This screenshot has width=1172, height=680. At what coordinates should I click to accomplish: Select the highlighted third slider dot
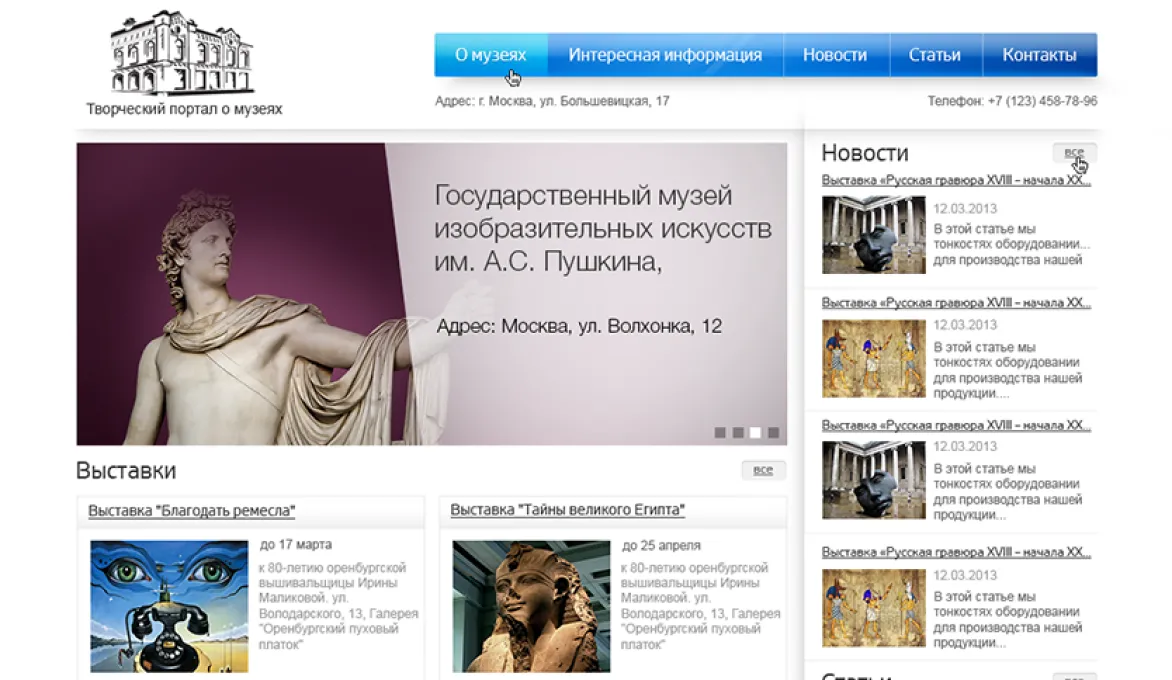tap(756, 433)
